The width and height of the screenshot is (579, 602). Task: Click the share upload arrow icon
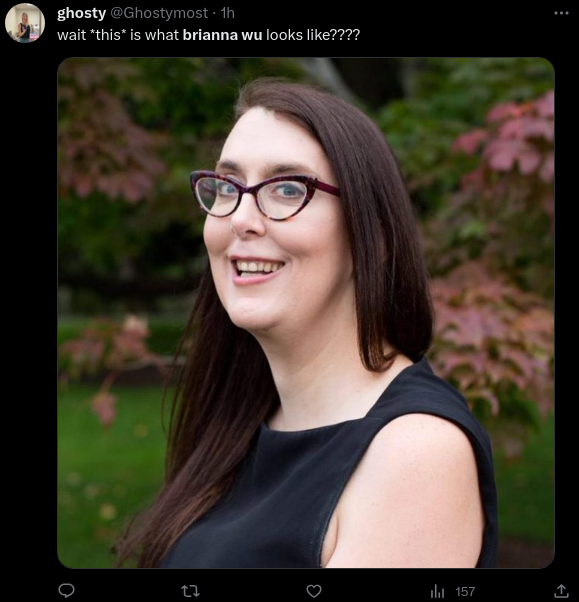(x=561, y=590)
